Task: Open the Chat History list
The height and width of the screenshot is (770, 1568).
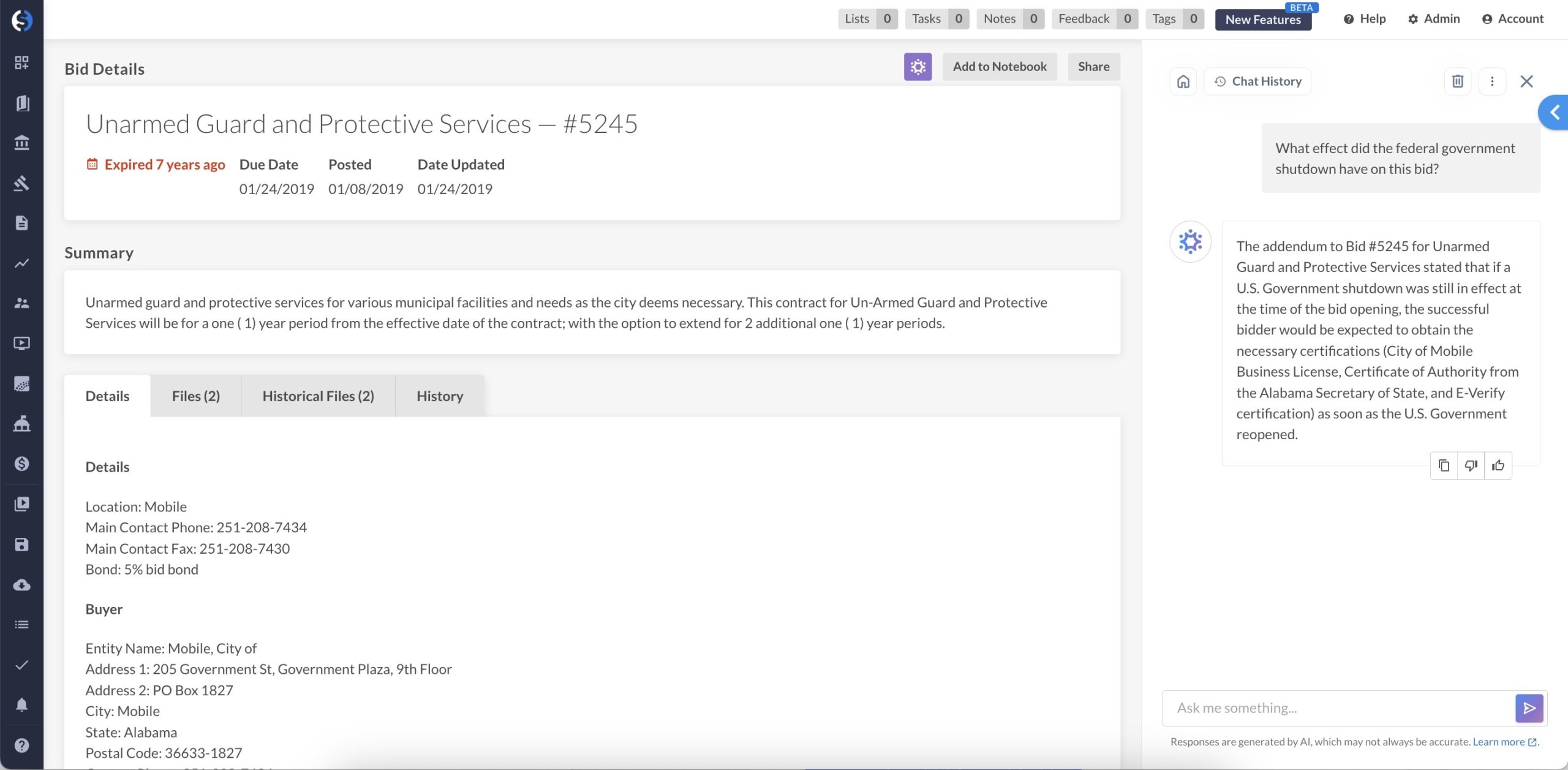Action: 1258,81
